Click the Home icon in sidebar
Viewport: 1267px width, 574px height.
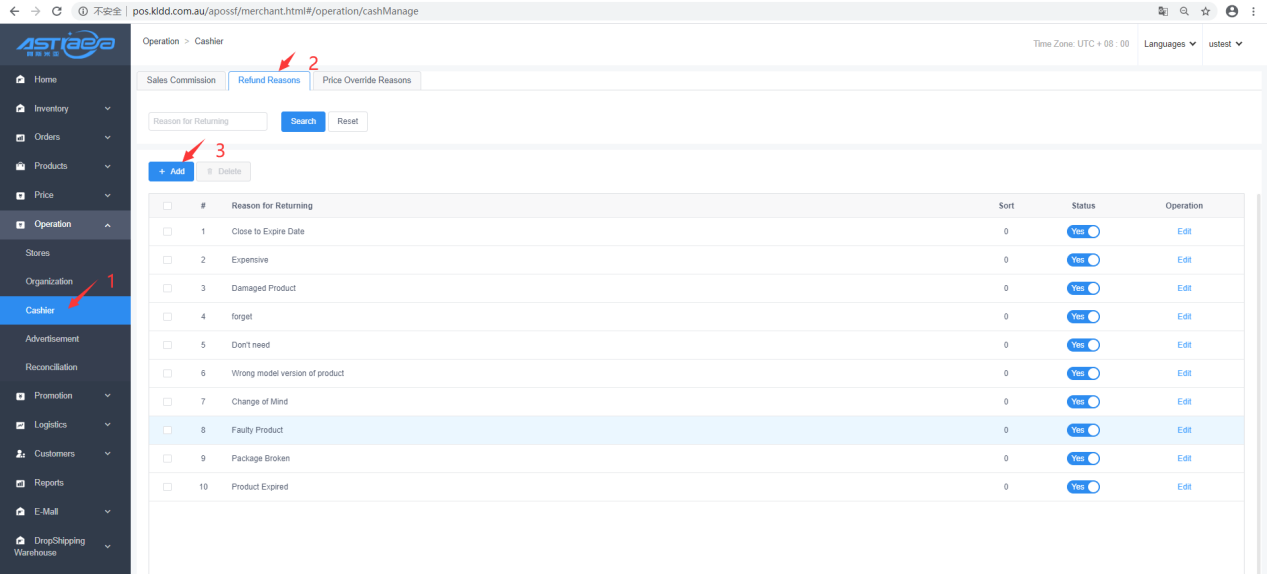click(x=20, y=80)
